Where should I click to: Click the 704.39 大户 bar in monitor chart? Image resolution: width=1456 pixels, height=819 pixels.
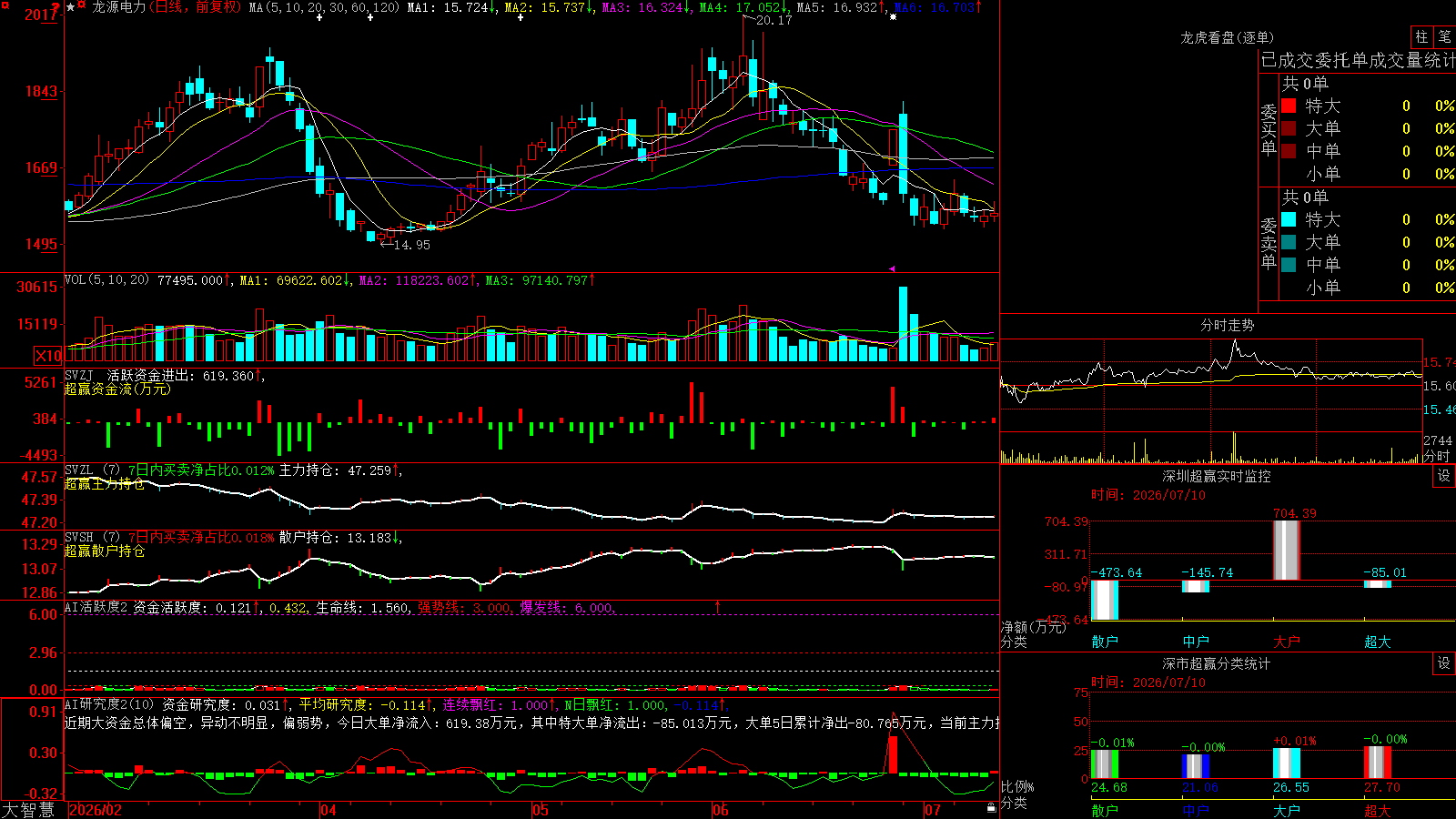[1287, 551]
